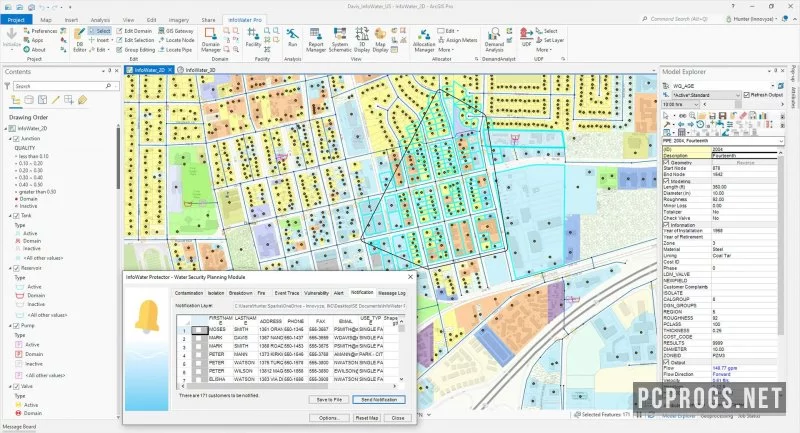This screenshot has height=433, width=800.
Task: Click the Locate Pipe tool
Action: [x=175, y=49]
